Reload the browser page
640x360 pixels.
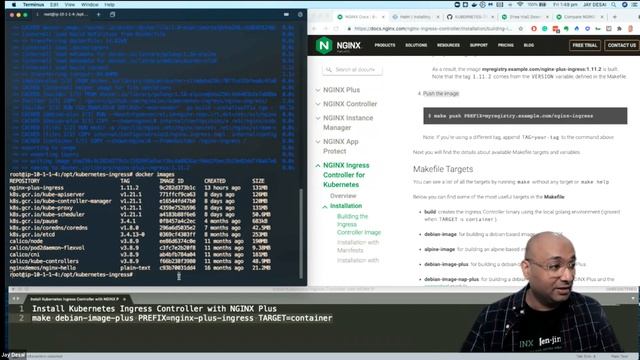click(336, 29)
